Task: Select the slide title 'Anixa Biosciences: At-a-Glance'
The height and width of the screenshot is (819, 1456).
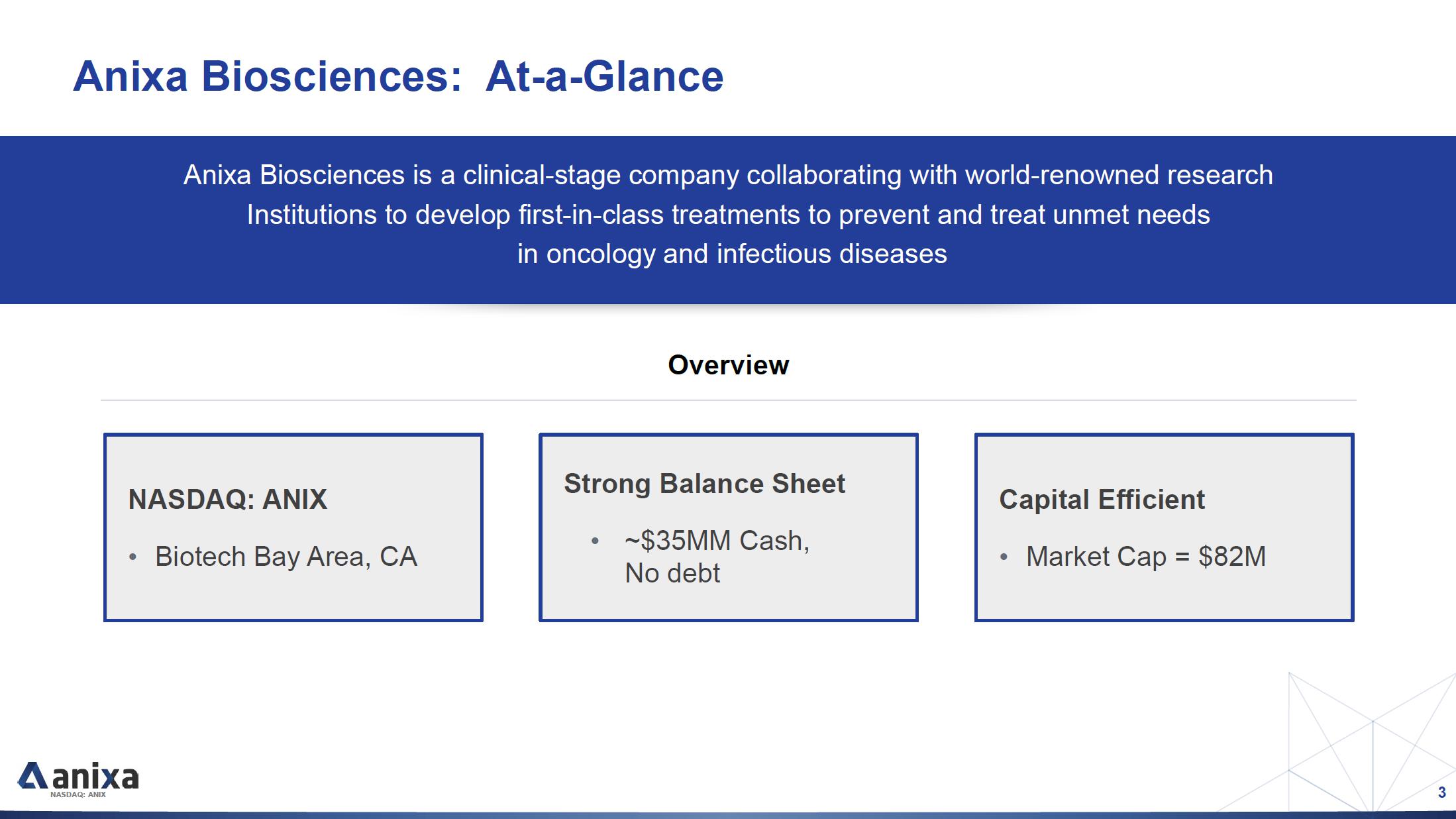Action: point(398,76)
